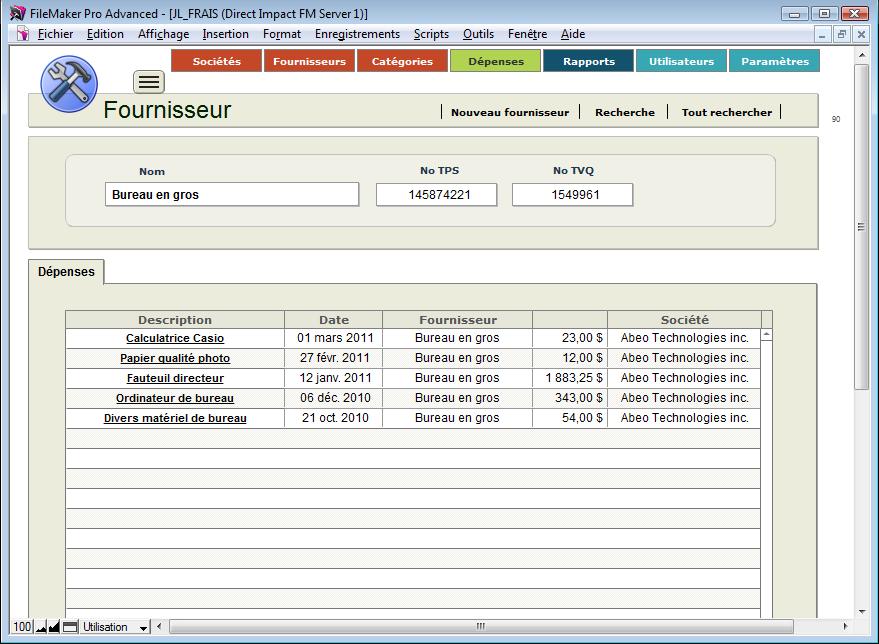Open the Utilisation mode dropdown
Image resolution: width=879 pixels, height=644 pixels.
tap(115, 627)
